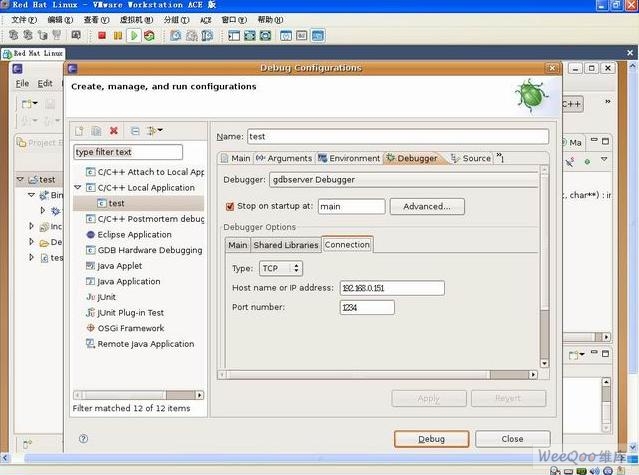Click the VMware reset icon
Screen dimensions: 639x475
tap(150, 36)
